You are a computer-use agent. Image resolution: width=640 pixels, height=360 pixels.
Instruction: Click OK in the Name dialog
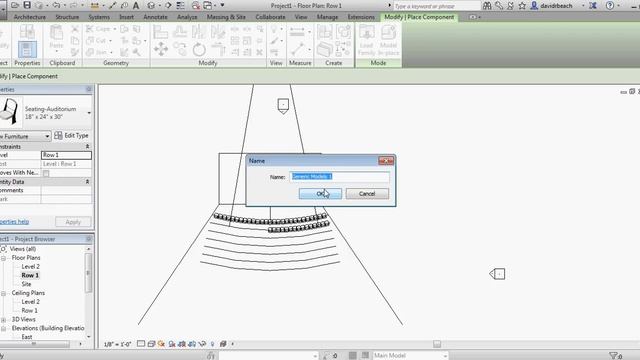coord(320,193)
